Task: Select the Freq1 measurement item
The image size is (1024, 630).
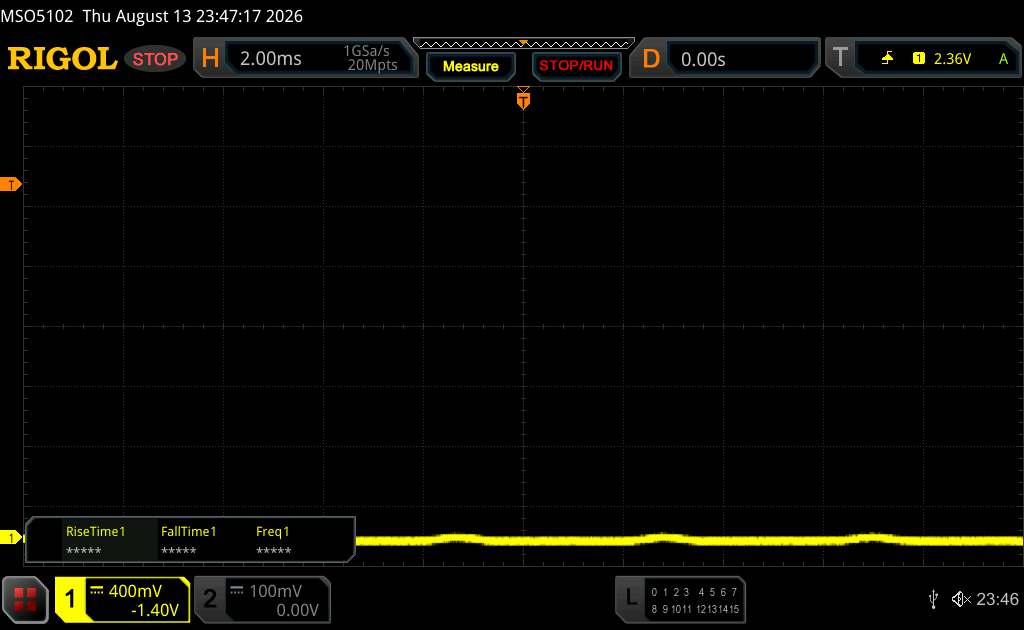Action: pos(273,541)
